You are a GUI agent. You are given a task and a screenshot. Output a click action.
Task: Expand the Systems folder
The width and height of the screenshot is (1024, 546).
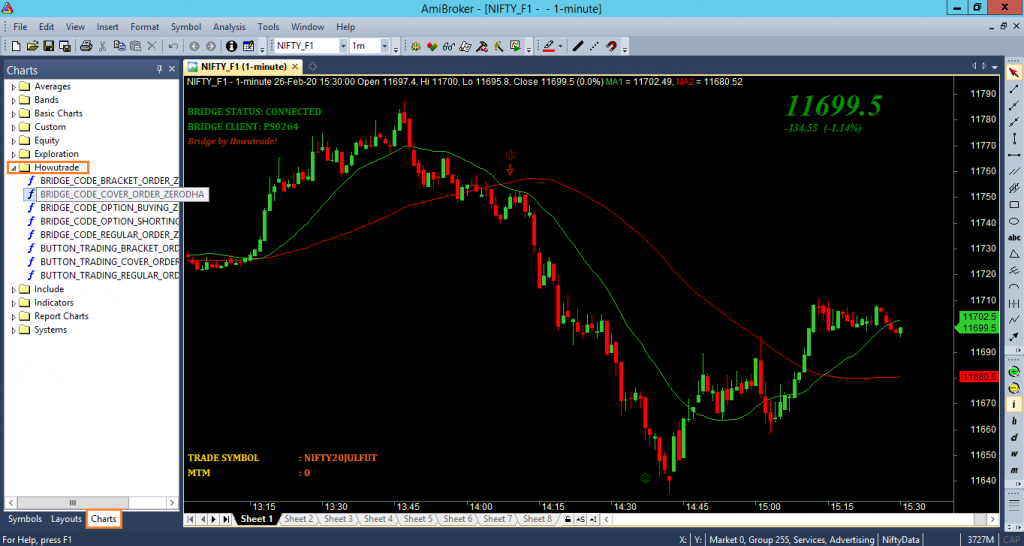pyautogui.click(x=13, y=330)
